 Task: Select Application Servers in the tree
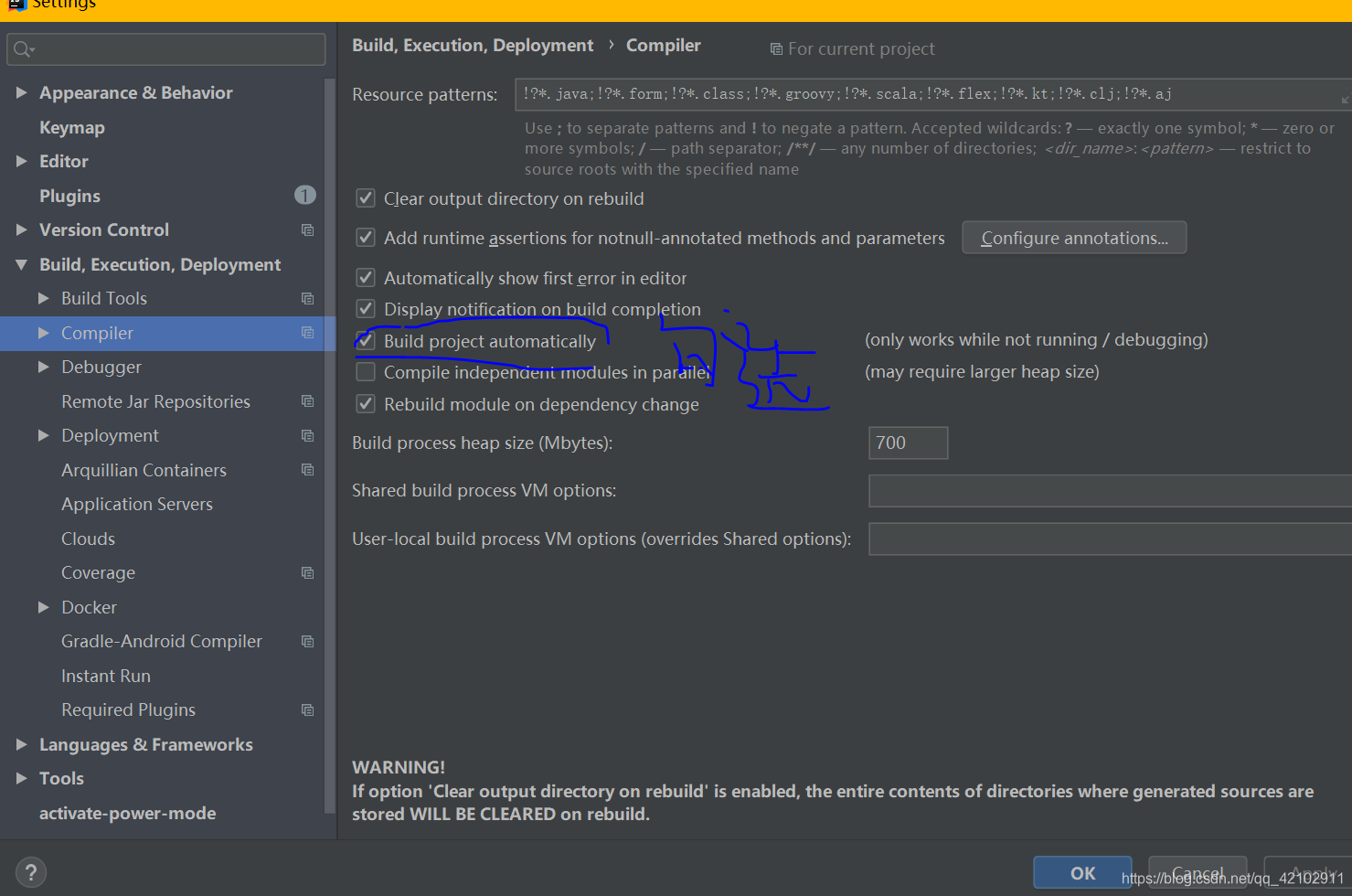(x=137, y=504)
